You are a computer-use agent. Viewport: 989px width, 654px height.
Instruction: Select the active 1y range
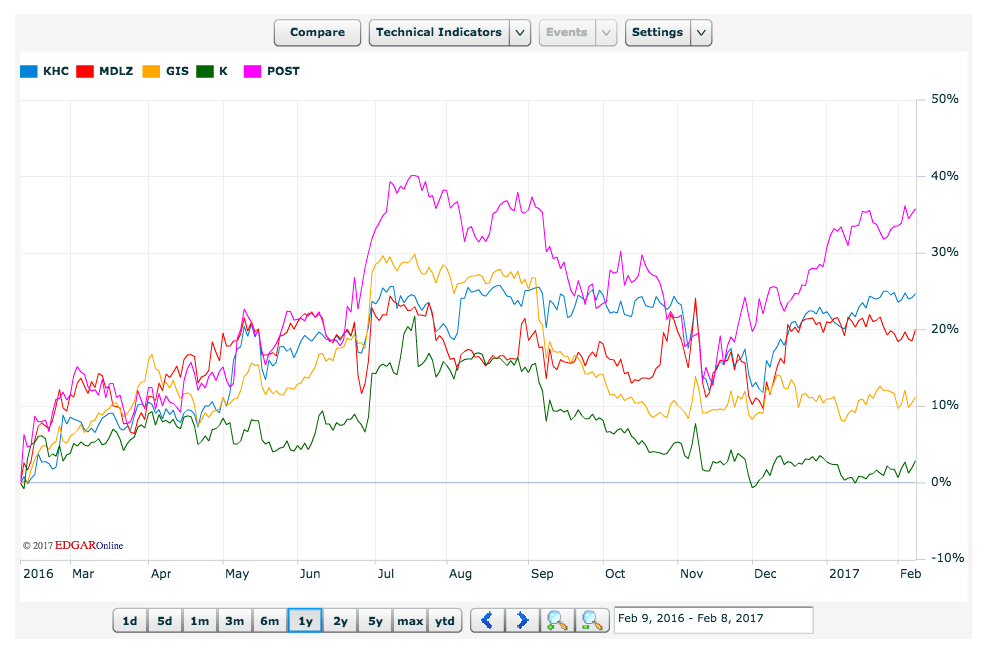coord(305,621)
